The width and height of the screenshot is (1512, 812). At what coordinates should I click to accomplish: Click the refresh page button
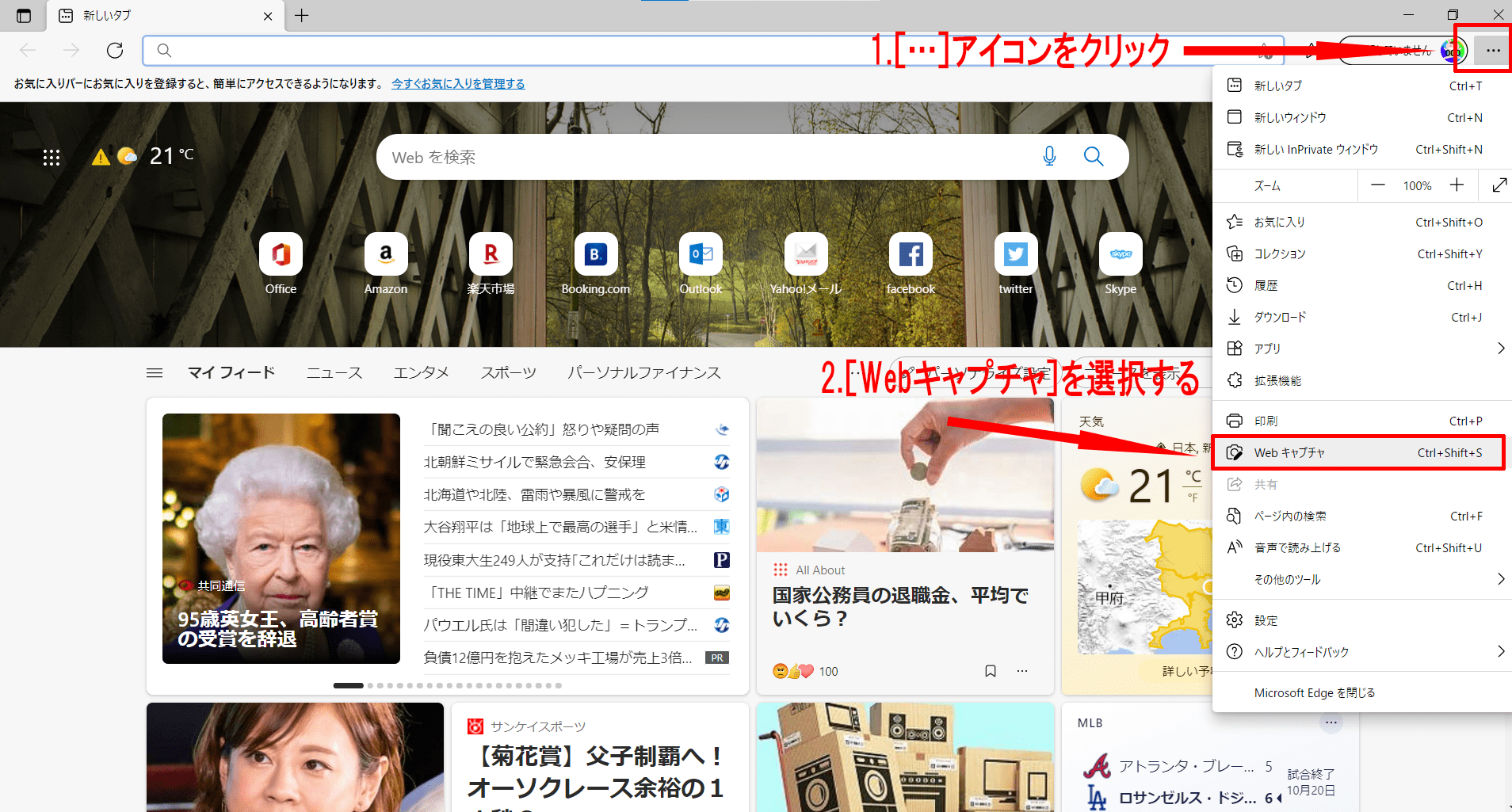(x=115, y=51)
